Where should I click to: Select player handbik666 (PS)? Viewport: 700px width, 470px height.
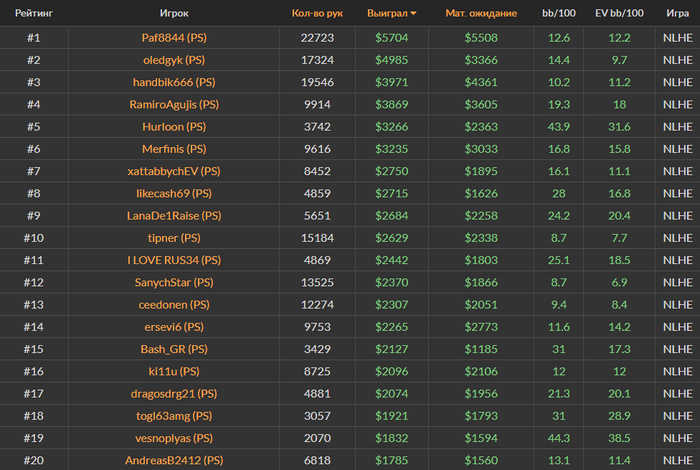pos(174,82)
